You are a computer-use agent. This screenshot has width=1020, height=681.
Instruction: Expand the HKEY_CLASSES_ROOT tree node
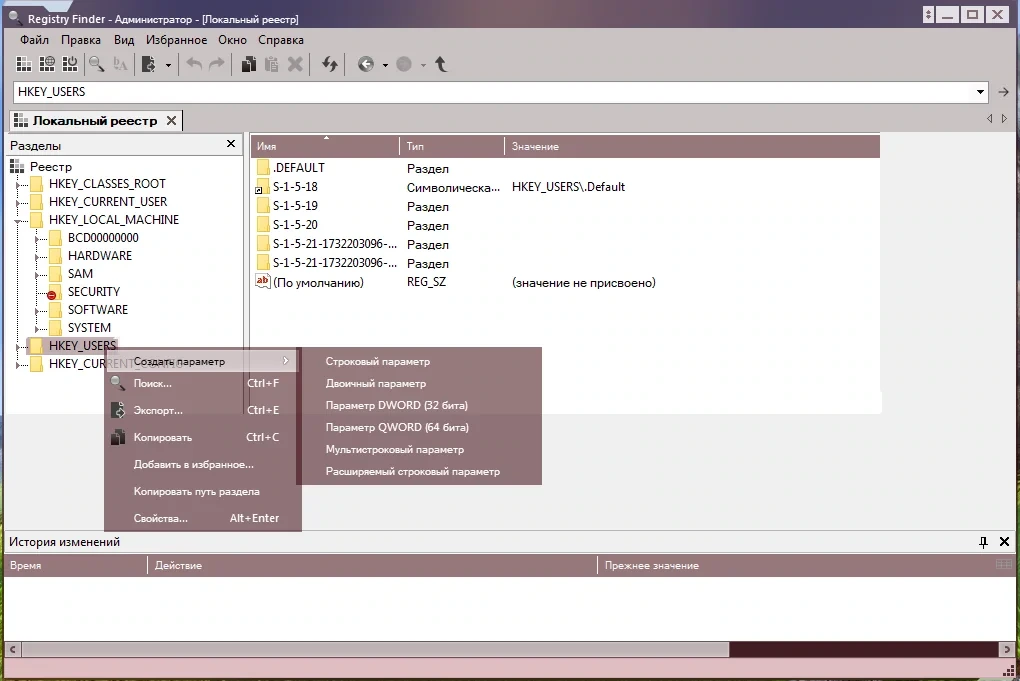pos(19,185)
